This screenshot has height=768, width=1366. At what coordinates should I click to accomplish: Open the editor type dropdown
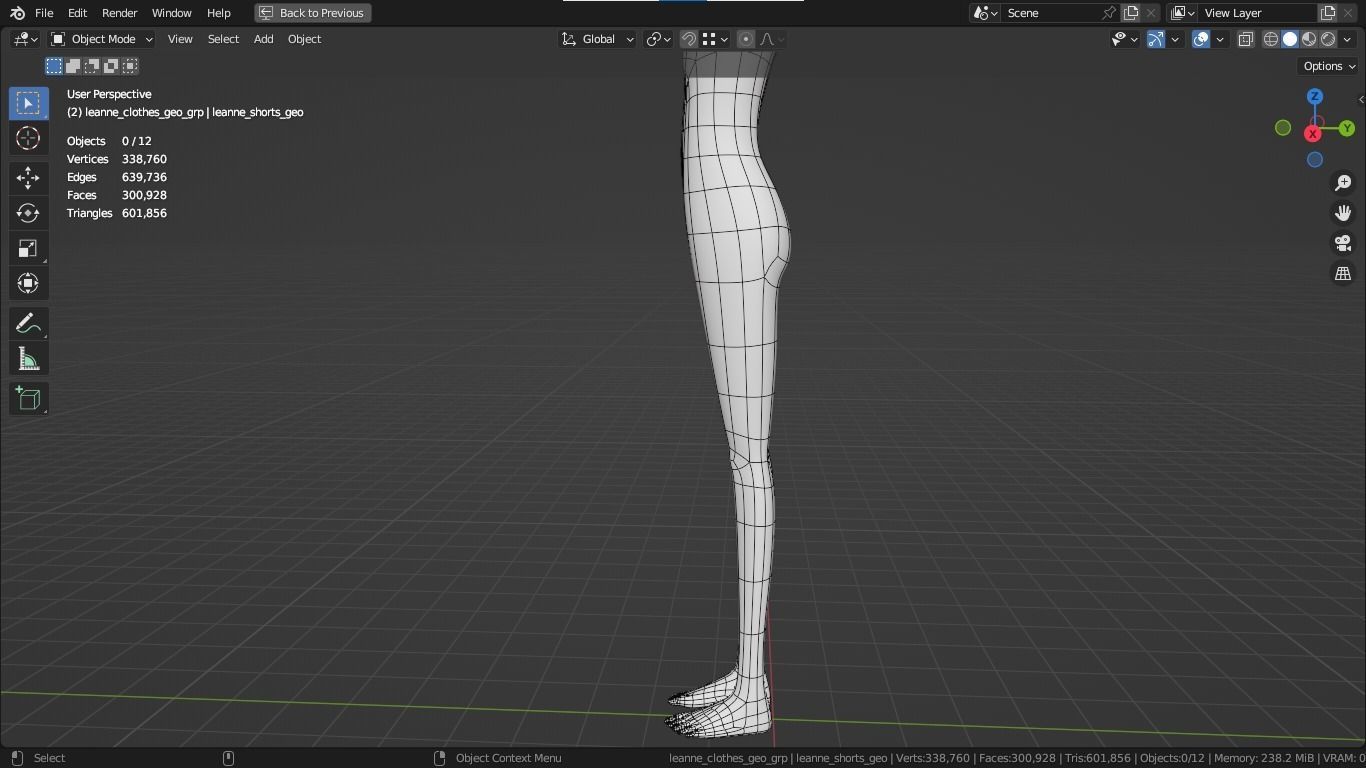pos(25,39)
